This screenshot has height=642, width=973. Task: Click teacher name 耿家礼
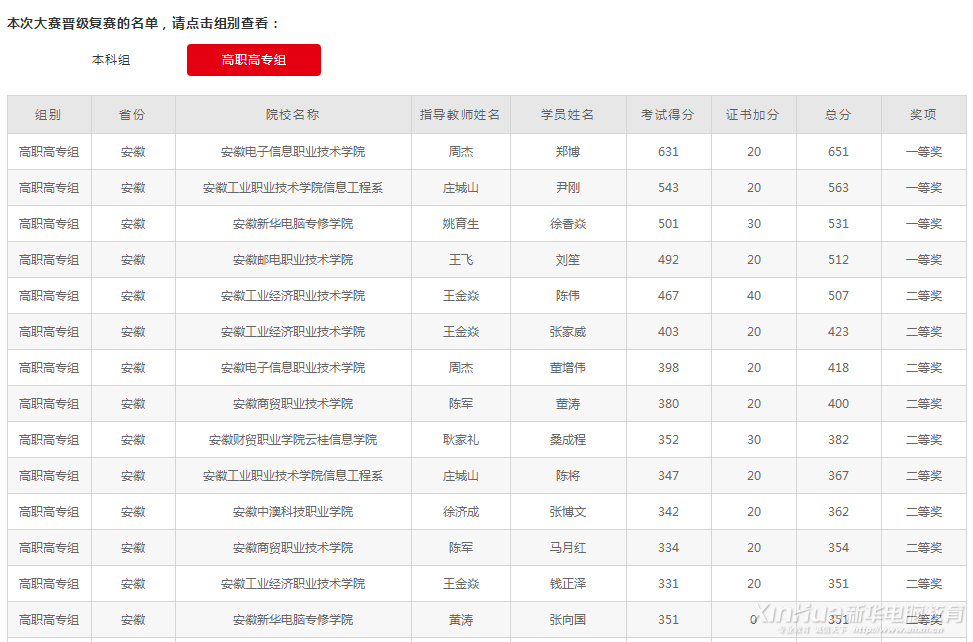[x=460, y=440]
